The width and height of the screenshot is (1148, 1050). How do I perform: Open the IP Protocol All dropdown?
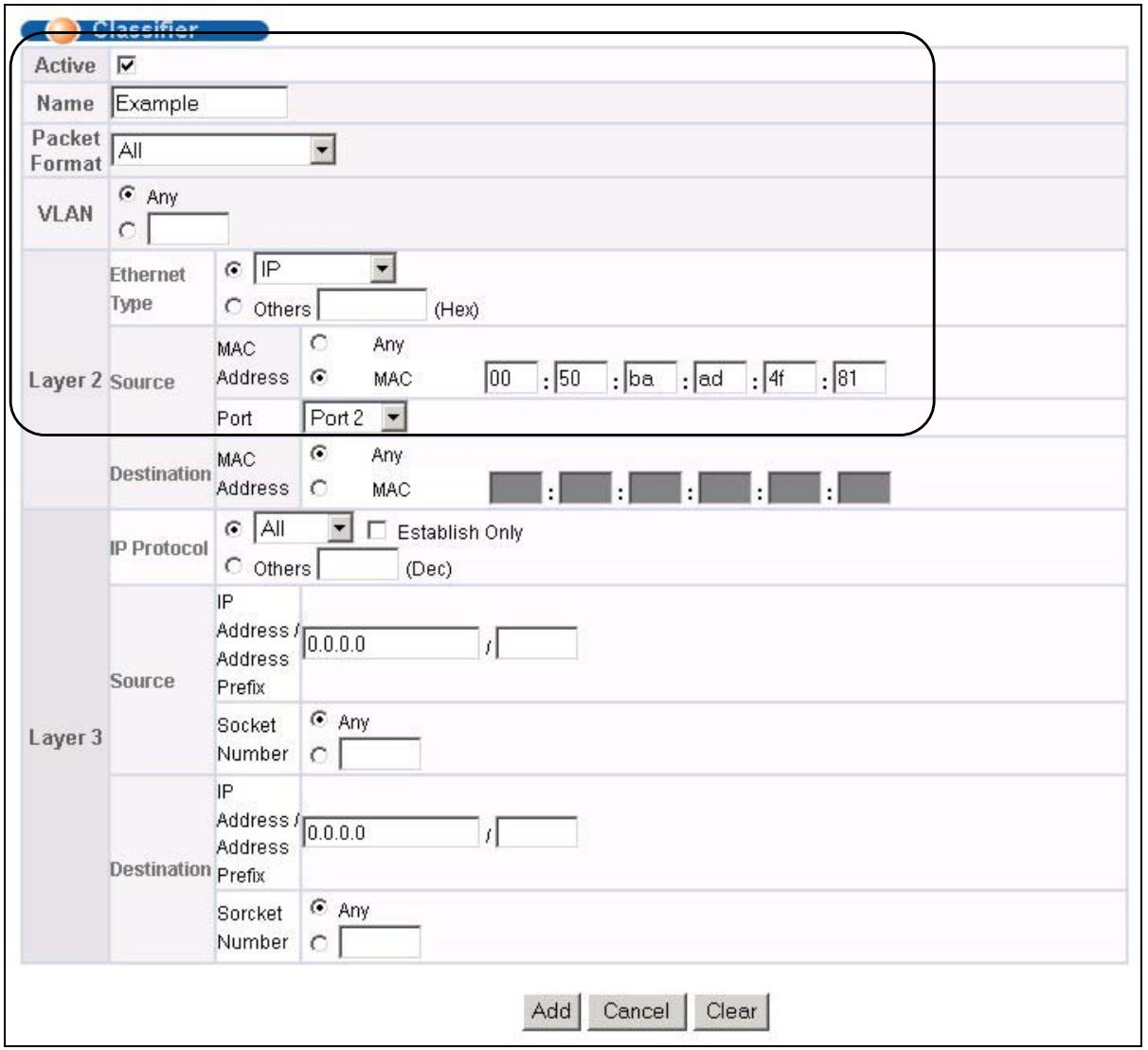[303, 528]
